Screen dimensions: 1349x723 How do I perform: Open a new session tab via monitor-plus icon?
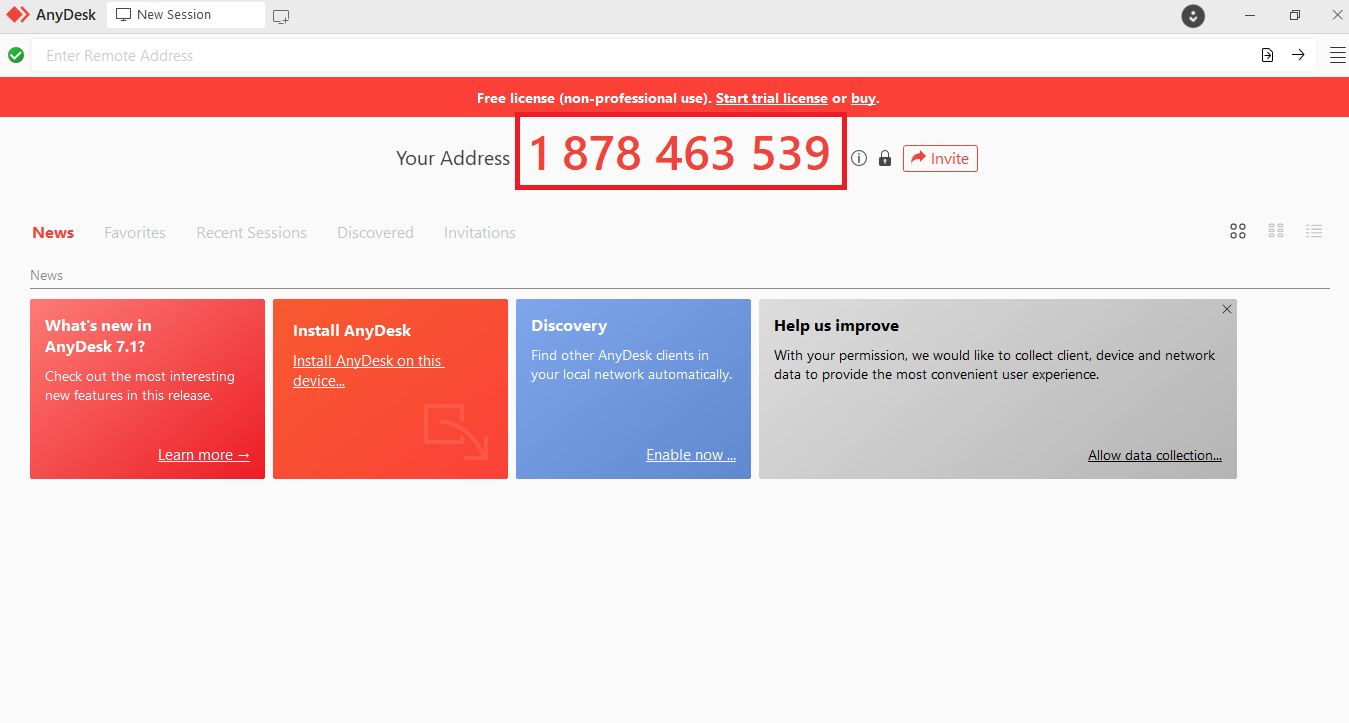[x=281, y=16]
